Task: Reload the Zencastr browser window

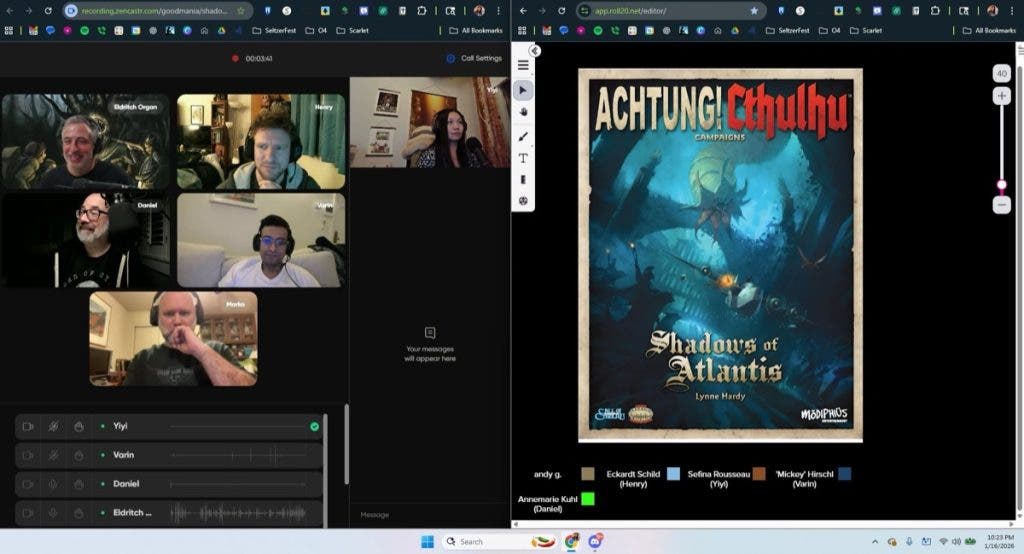Action: coord(48,10)
